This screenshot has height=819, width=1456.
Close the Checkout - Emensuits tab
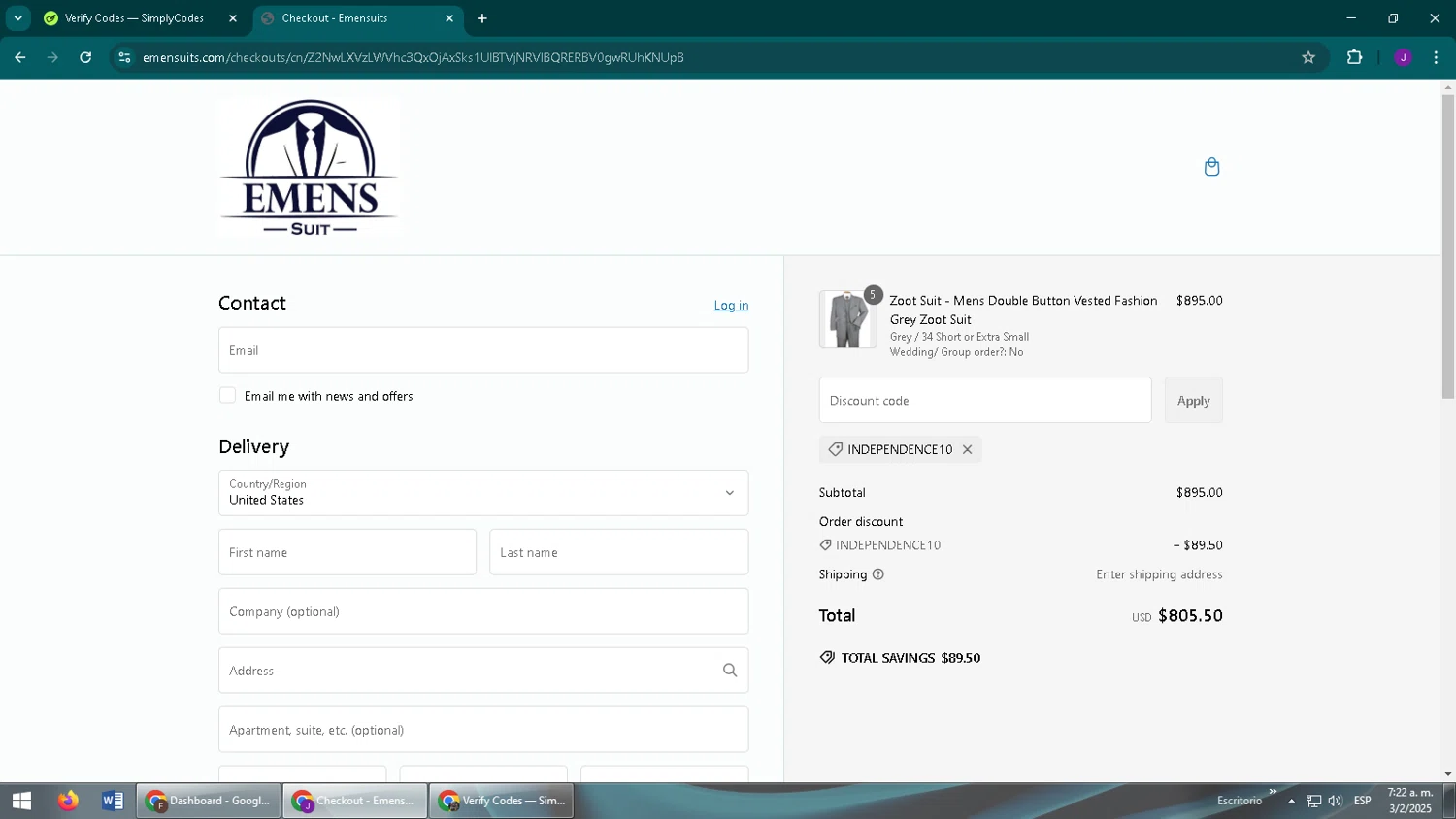[x=449, y=18]
